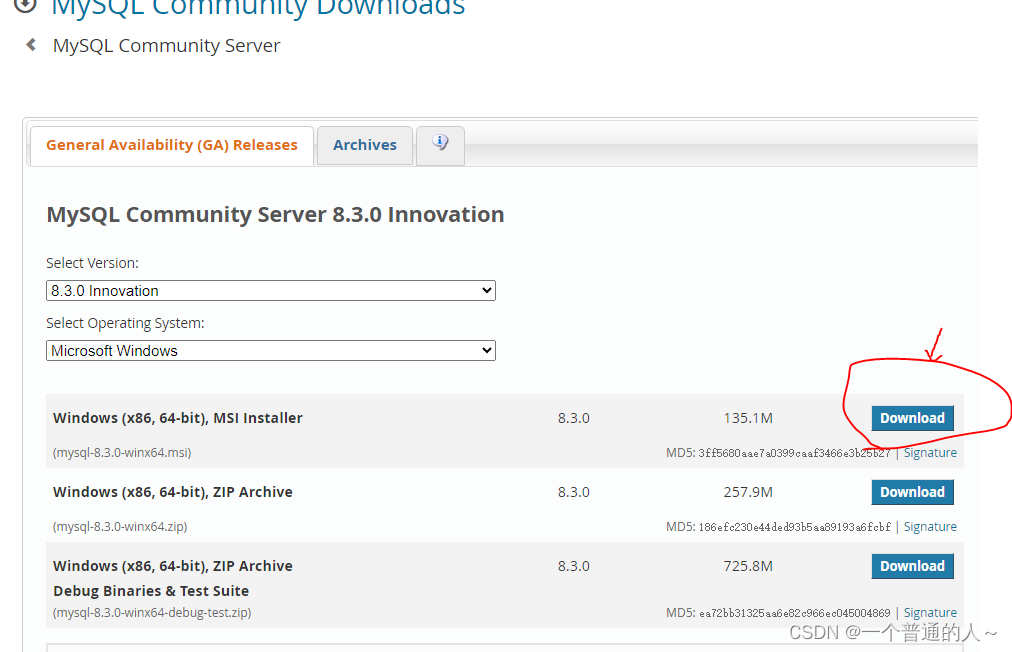Click the MD5 hash starting with ea72bb3132
This screenshot has height=652, width=1012.
click(x=794, y=613)
